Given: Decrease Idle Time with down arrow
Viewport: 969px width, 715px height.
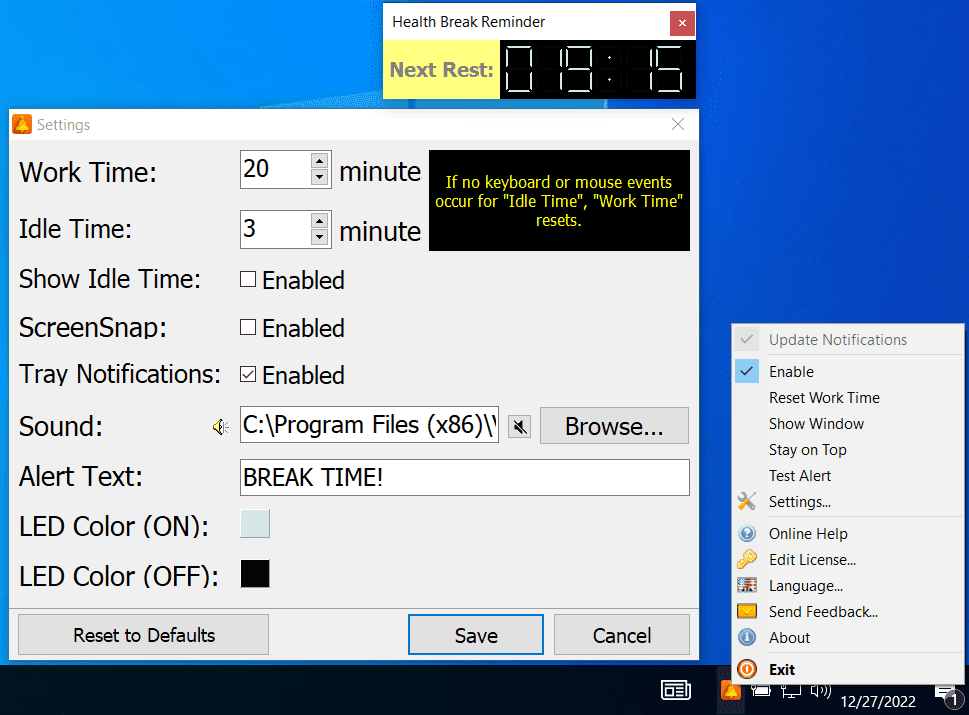Looking at the screenshot, I should 319,238.
